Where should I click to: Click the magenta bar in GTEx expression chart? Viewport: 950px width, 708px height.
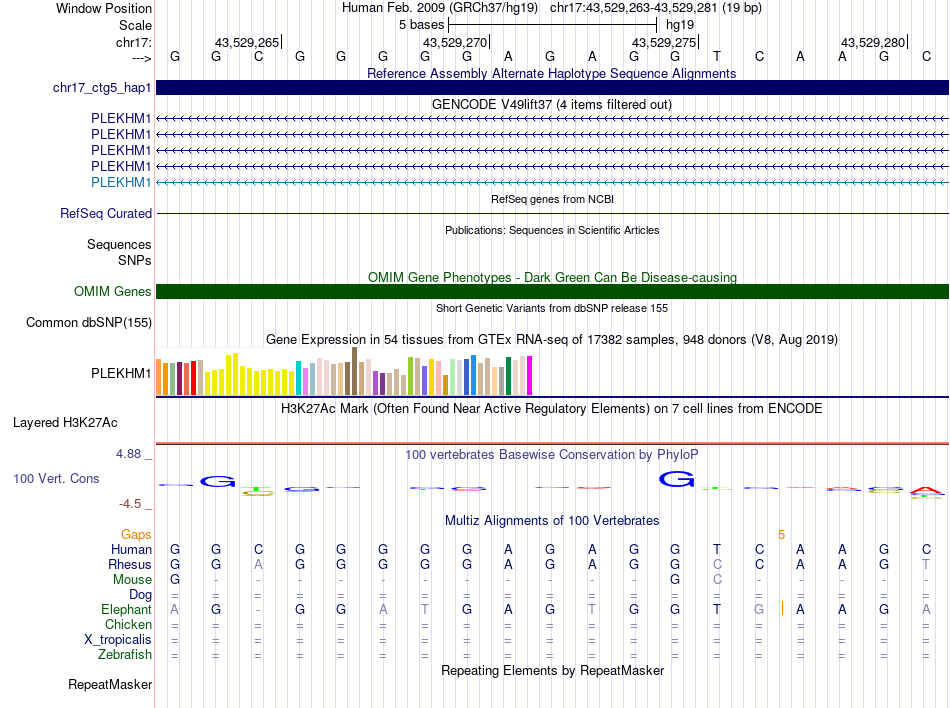(x=529, y=376)
